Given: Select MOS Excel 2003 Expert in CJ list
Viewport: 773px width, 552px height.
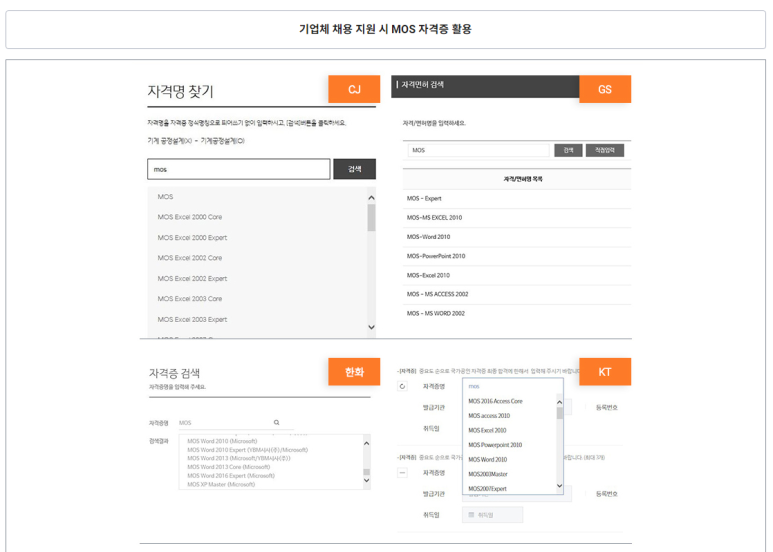Looking at the screenshot, I should pyautogui.click(x=192, y=319).
